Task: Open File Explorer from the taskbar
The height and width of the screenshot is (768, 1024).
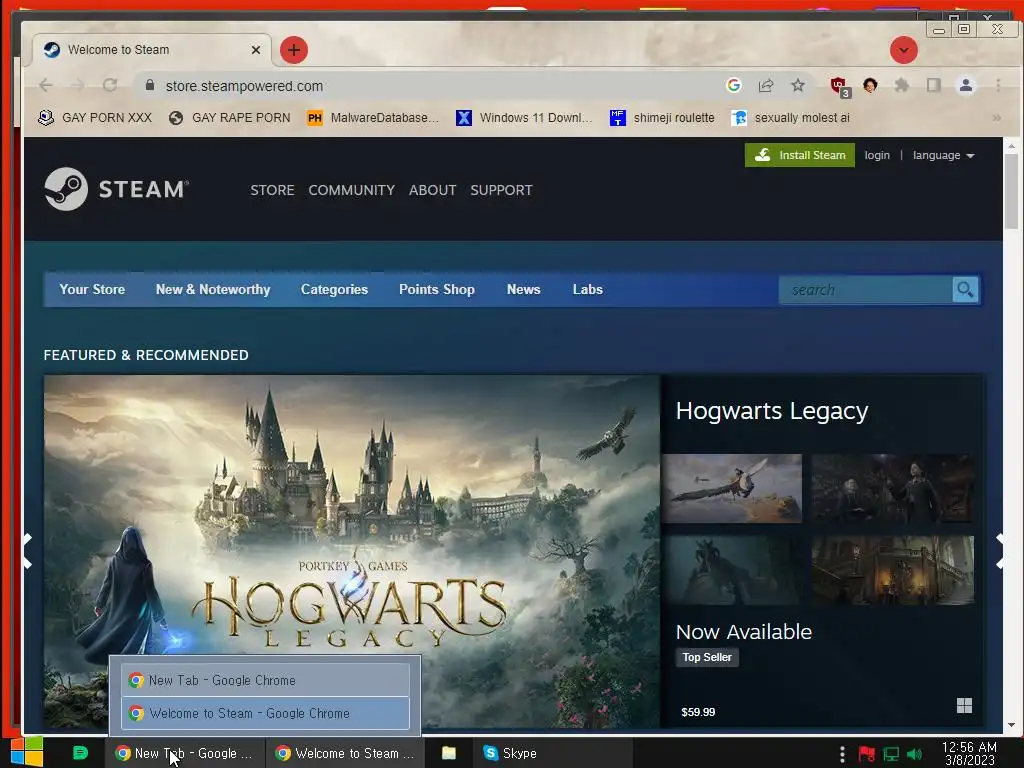Action: pyautogui.click(x=449, y=753)
